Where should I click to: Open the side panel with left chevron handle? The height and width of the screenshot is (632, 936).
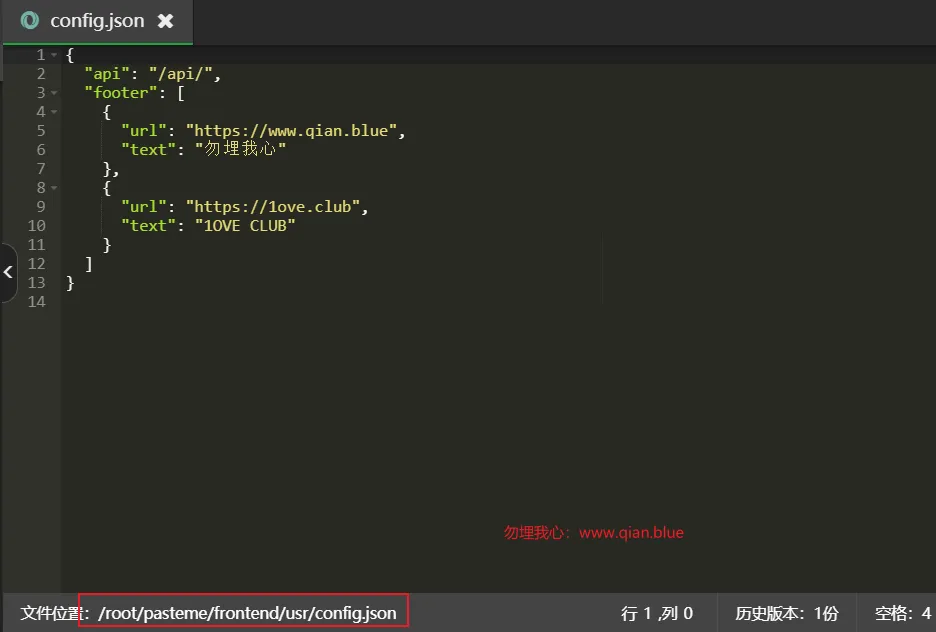8,273
